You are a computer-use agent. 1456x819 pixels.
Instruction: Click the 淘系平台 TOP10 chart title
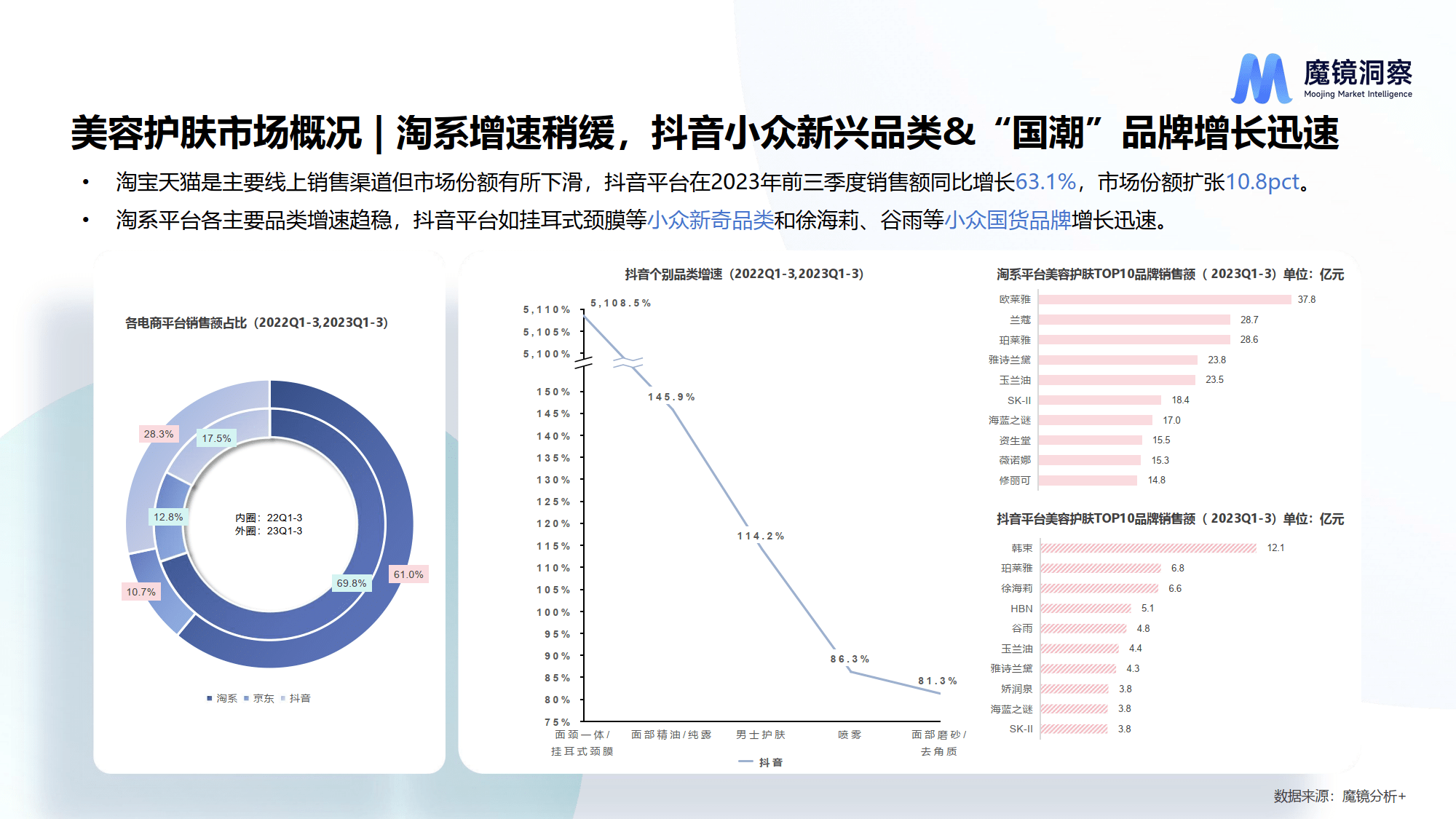pyautogui.click(x=1171, y=274)
